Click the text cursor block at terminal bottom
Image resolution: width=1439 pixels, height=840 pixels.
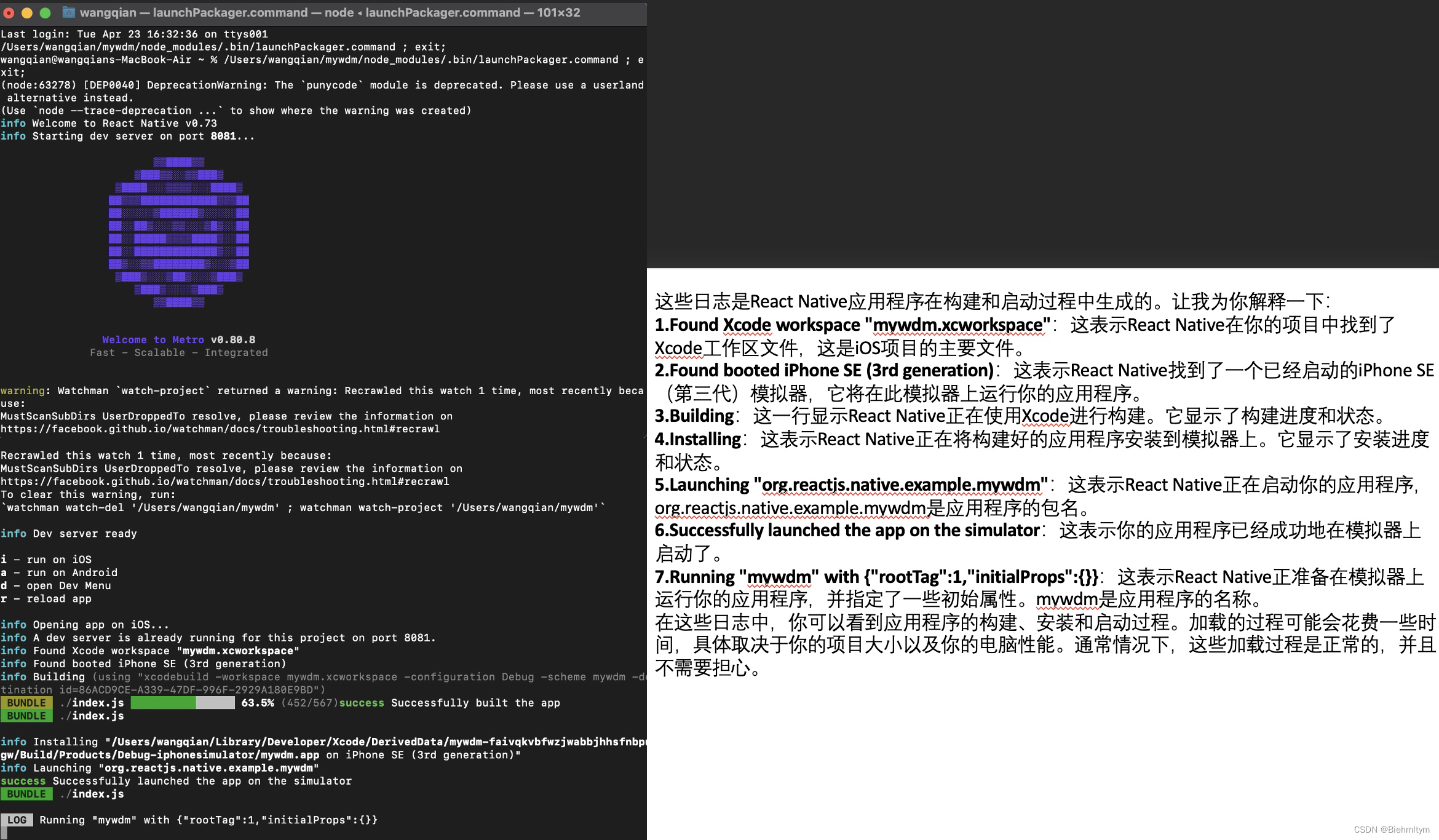(5, 833)
